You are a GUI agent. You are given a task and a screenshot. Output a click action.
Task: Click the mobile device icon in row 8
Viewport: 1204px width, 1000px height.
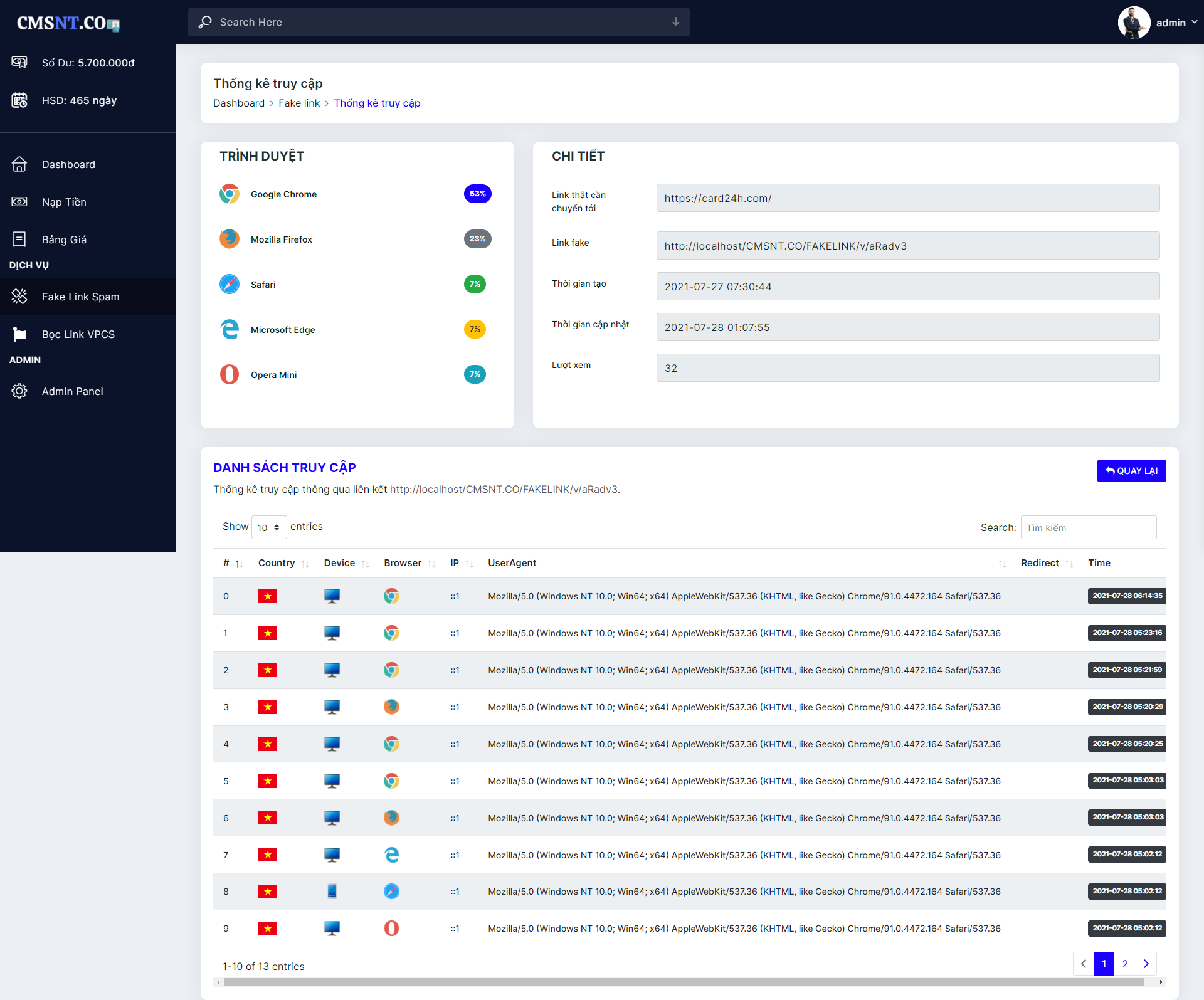tap(332, 891)
